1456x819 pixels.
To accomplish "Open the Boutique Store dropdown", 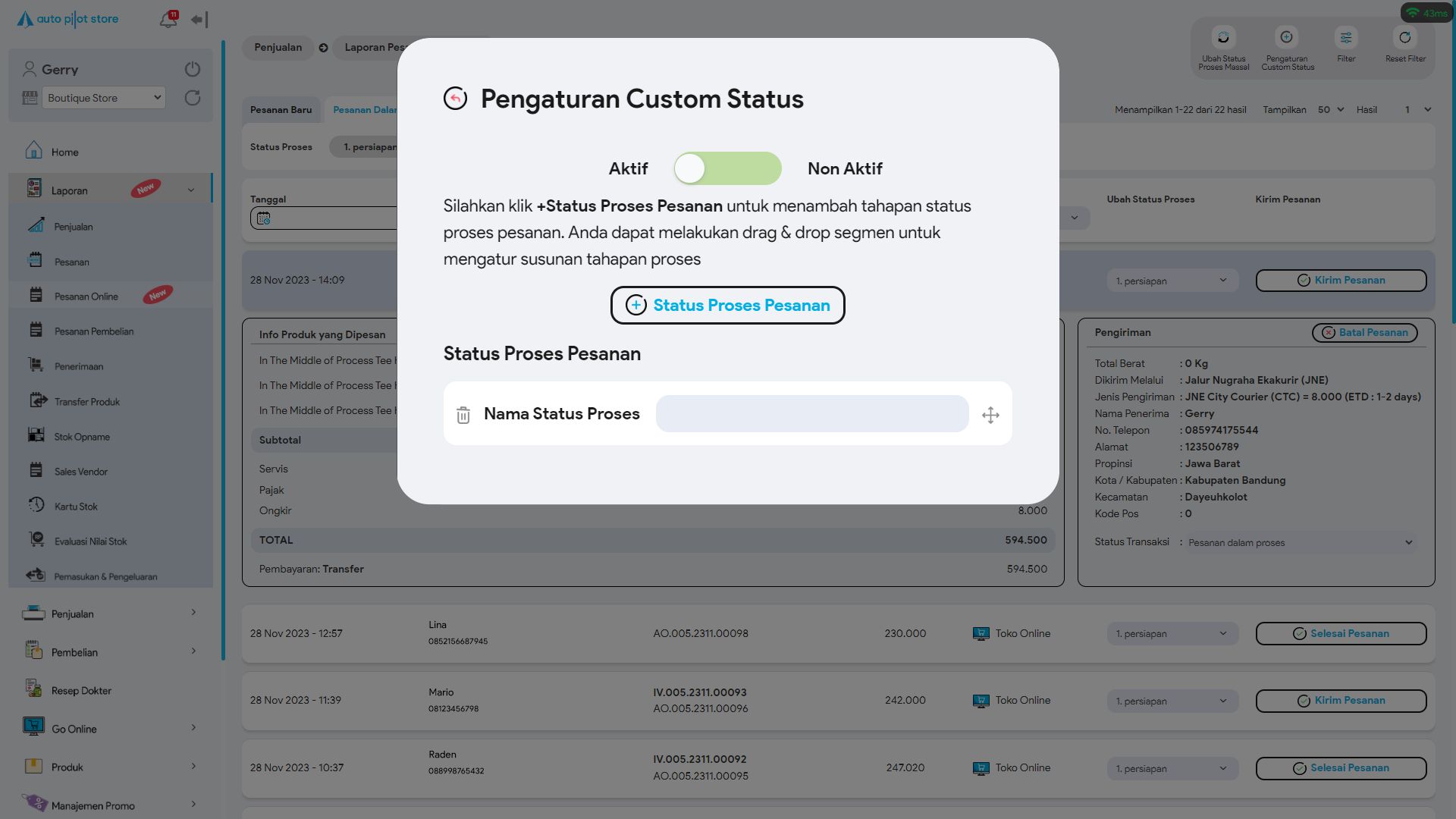I will pyautogui.click(x=104, y=98).
